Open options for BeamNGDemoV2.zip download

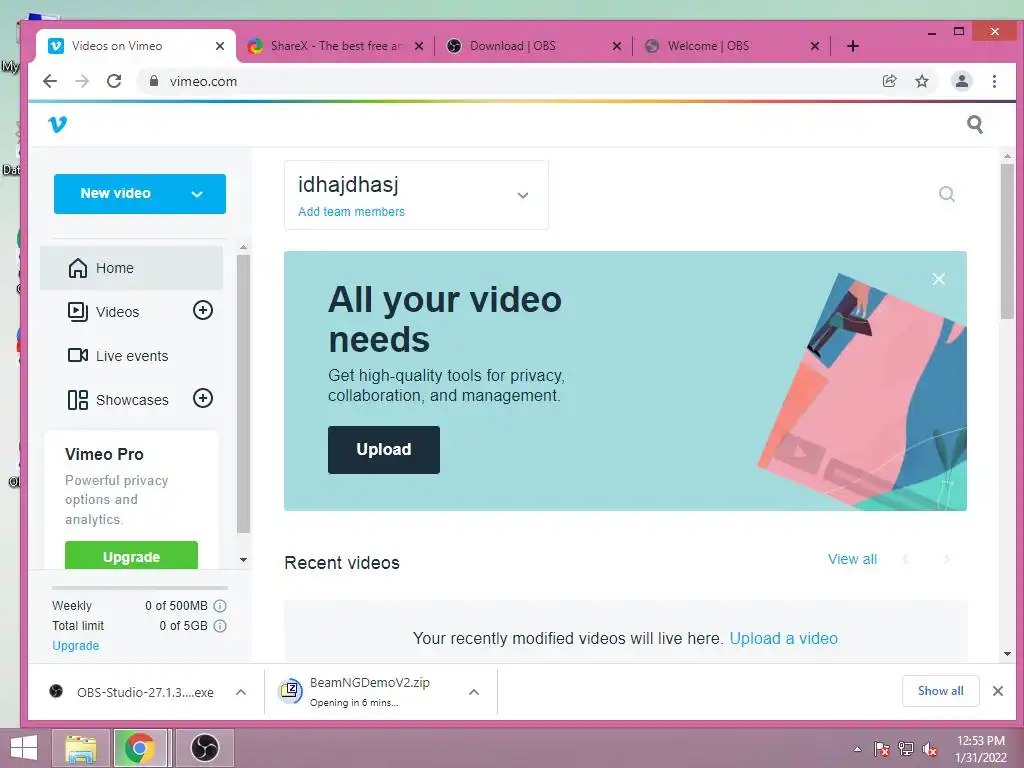(x=474, y=692)
